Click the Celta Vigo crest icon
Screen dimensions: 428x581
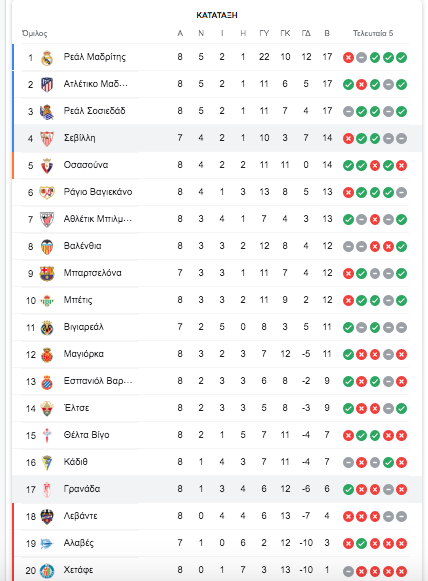(x=47, y=436)
